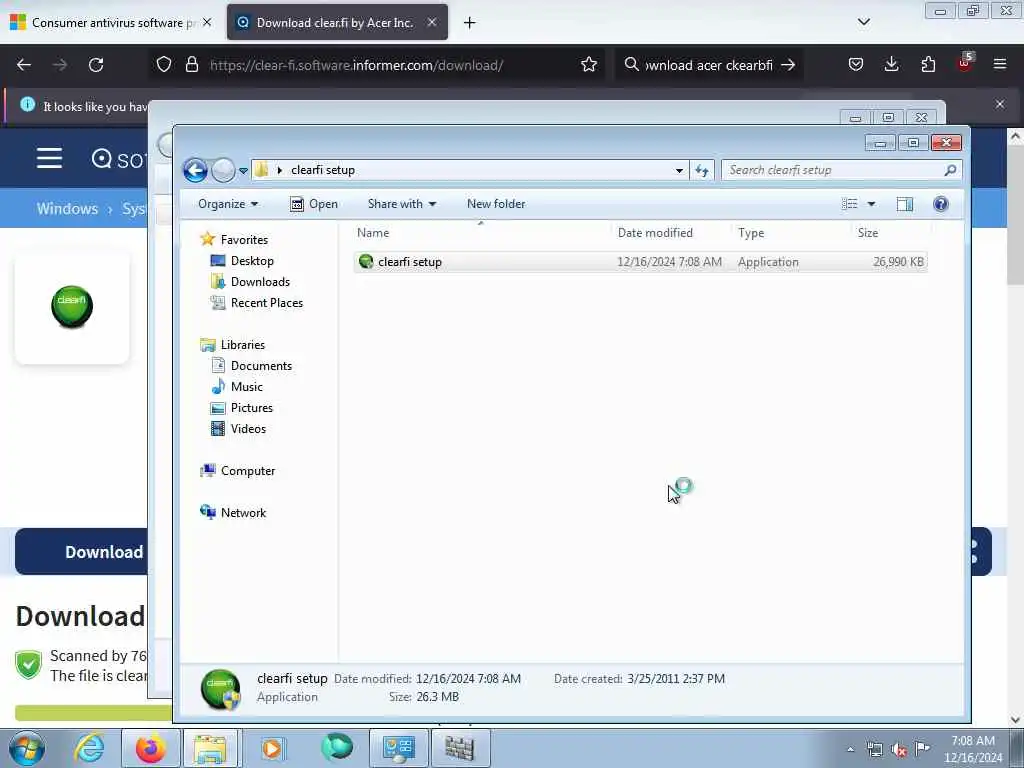This screenshot has width=1024, height=768.
Task: Switch to the Consumer antivirus software tab
Action: point(111,23)
